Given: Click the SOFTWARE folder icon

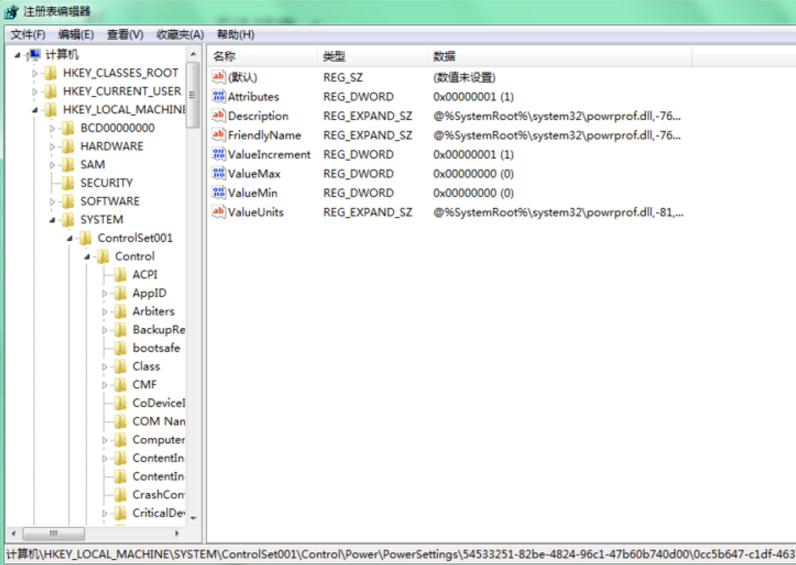Looking at the screenshot, I should [68, 201].
